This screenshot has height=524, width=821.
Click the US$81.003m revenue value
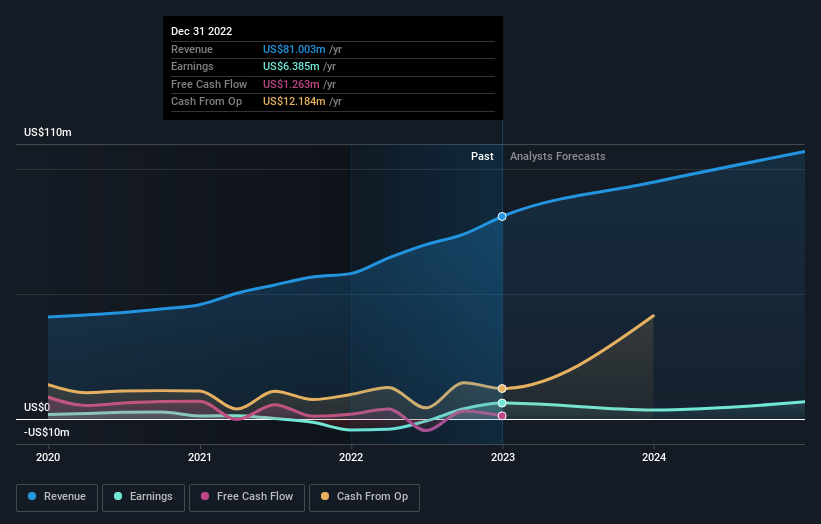pyautogui.click(x=294, y=49)
